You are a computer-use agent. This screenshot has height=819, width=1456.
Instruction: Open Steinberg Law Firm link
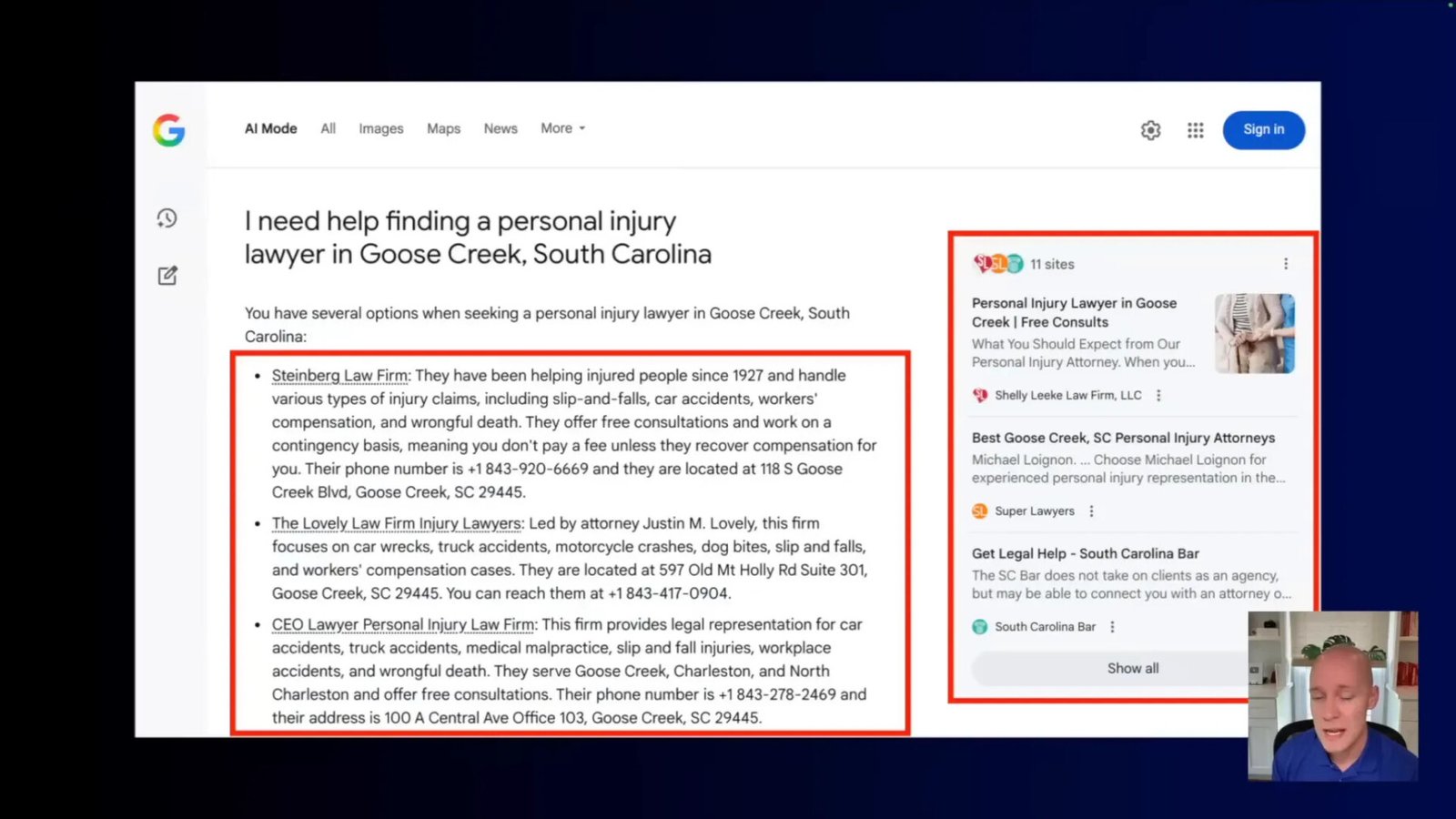(341, 376)
